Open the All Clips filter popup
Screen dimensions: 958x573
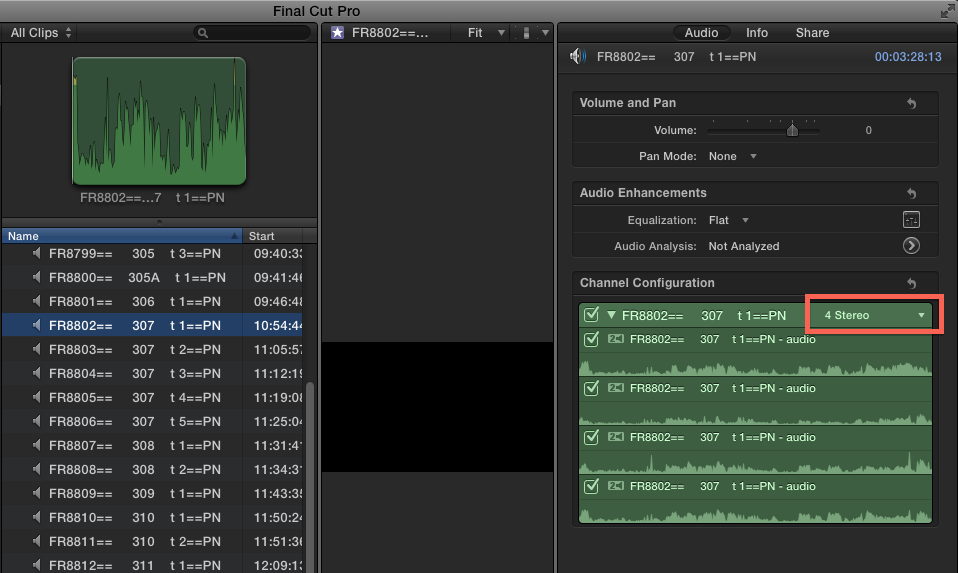point(40,33)
